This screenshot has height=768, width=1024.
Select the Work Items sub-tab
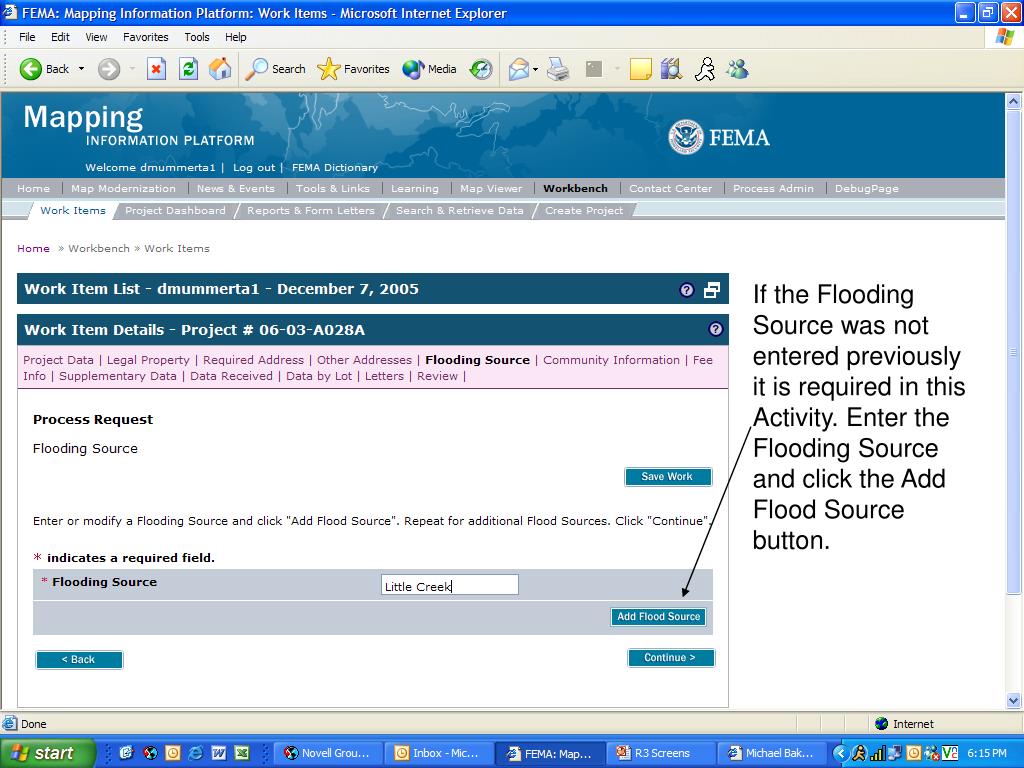(72, 210)
